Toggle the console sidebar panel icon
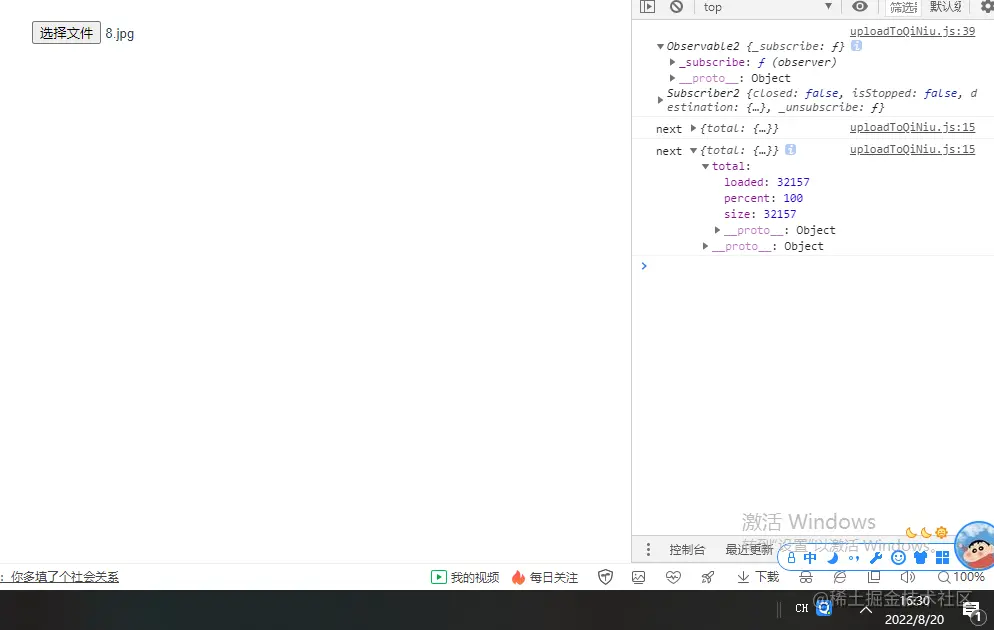Image resolution: width=994 pixels, height=630 pixels. [647, 7]
